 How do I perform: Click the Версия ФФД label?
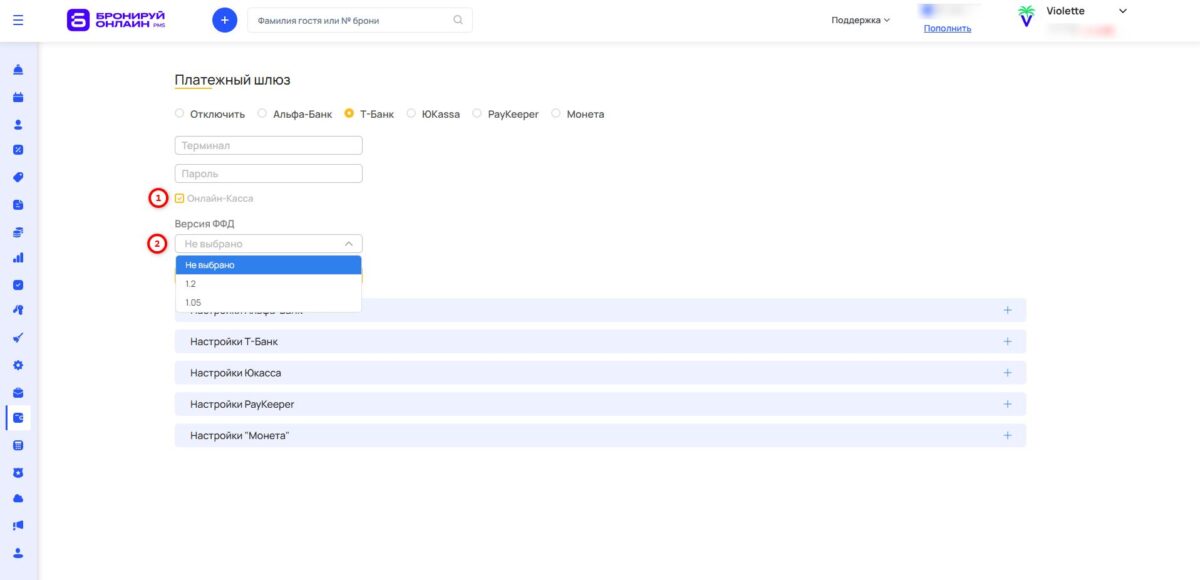tap(204, 223)
